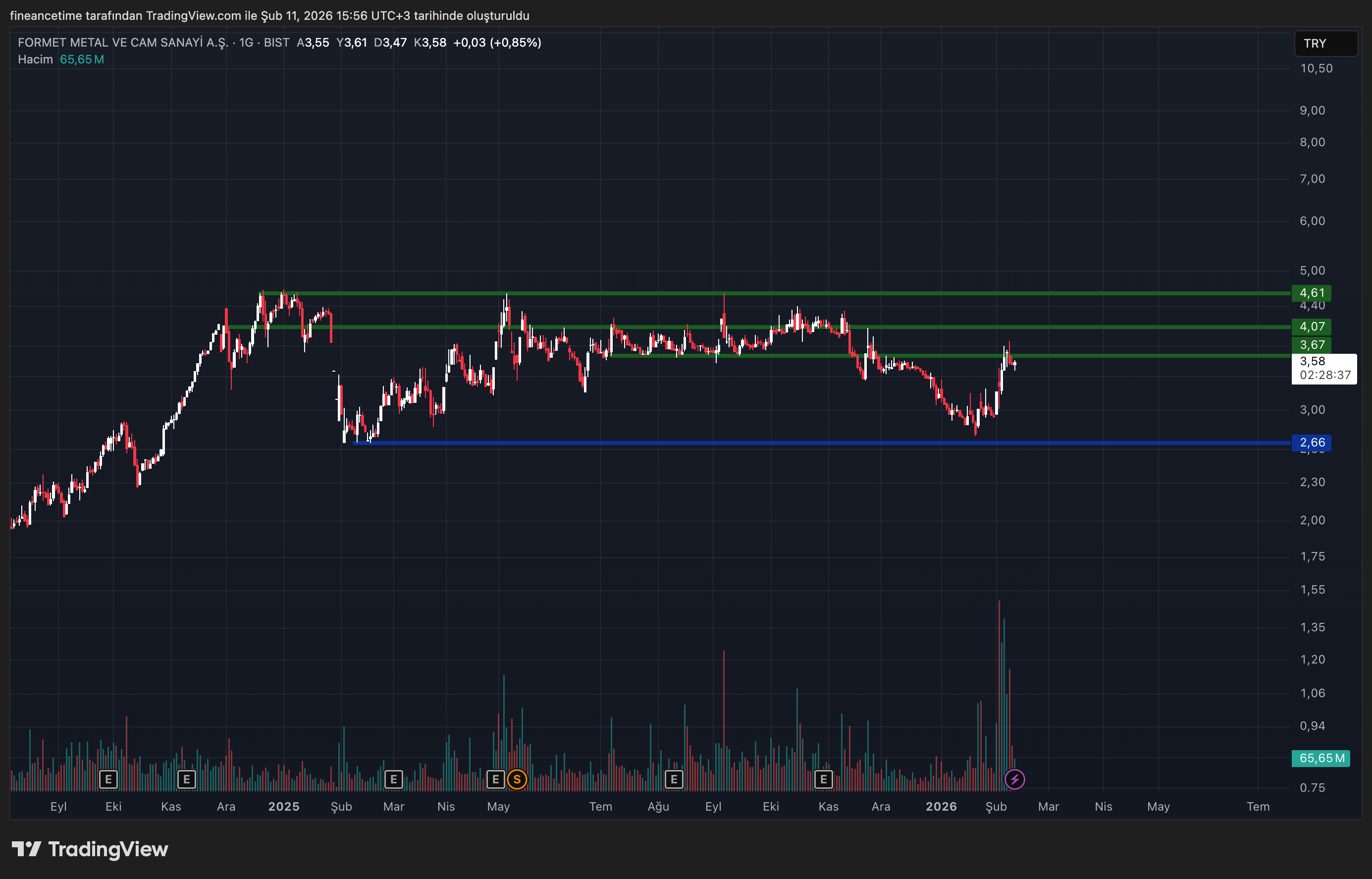Click the orange S split marker icon
1372x879 pixels.
[517, 779]
